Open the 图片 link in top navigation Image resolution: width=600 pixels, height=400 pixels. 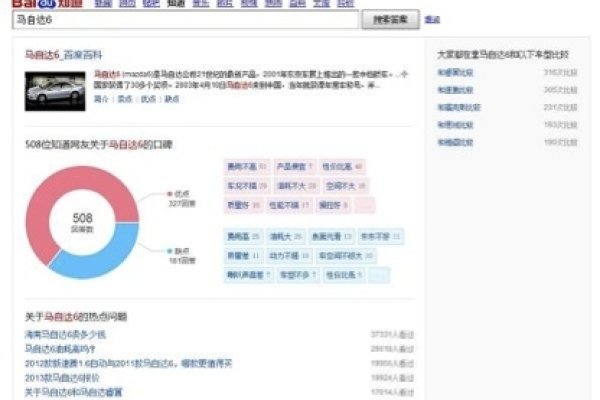[225, 3]
